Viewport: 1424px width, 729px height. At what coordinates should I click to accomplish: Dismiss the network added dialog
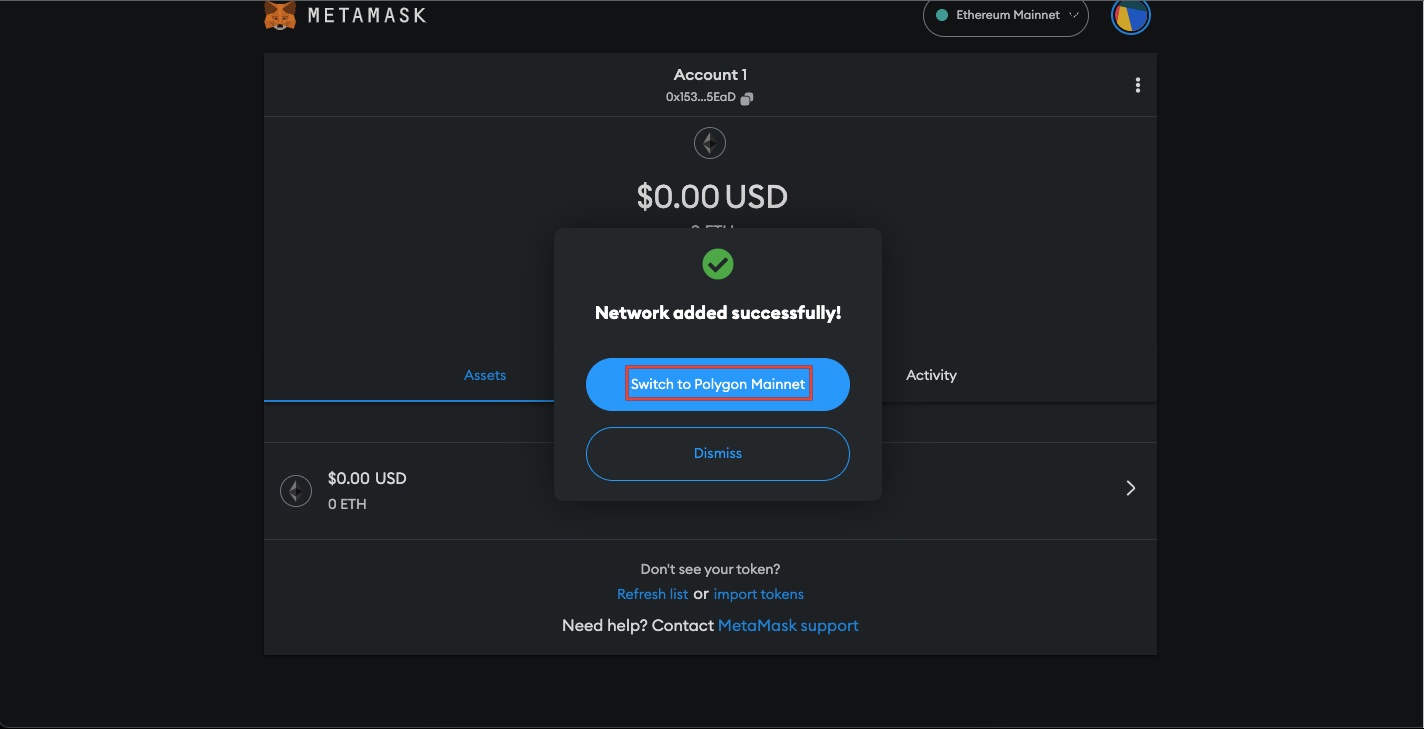[717, 453]
